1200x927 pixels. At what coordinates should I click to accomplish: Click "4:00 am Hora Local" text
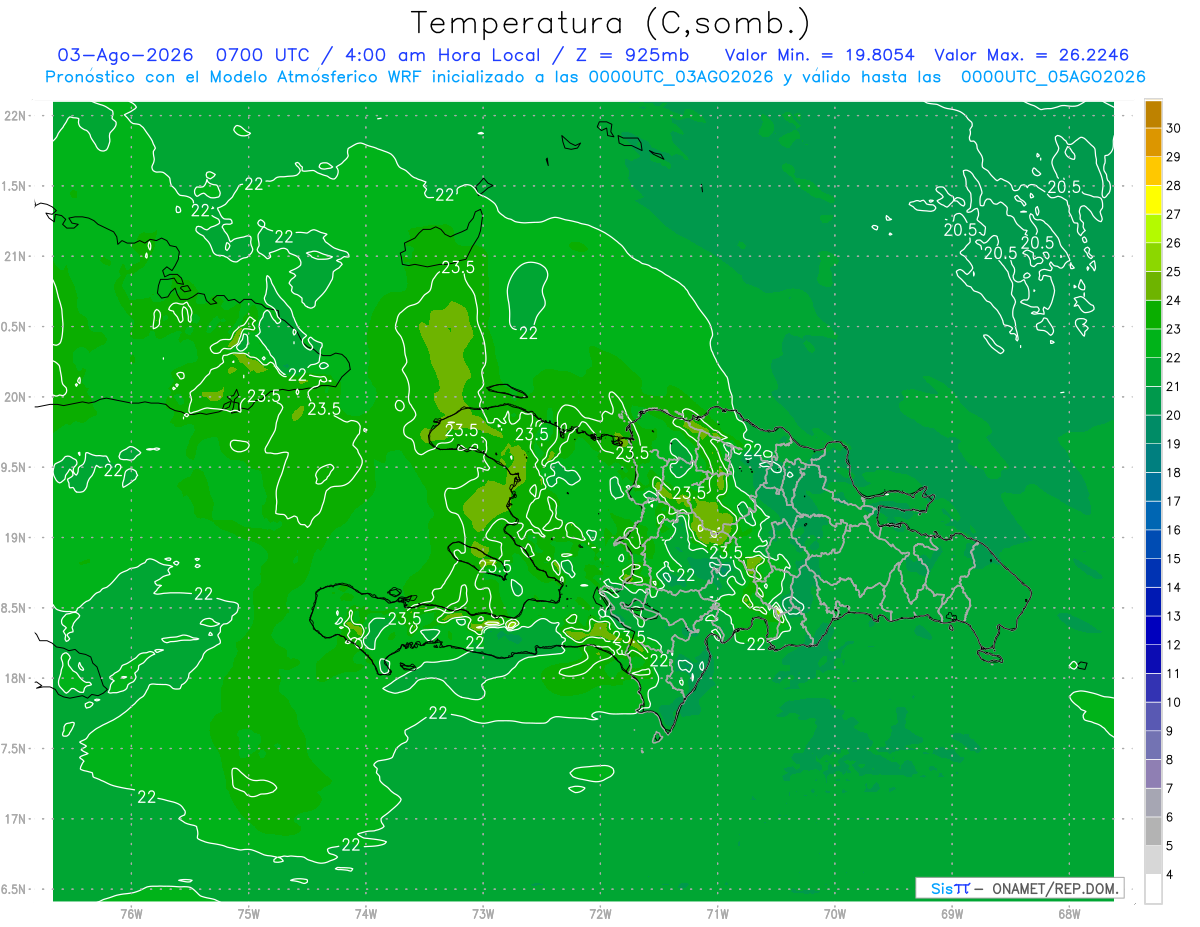tap(440, 55)
